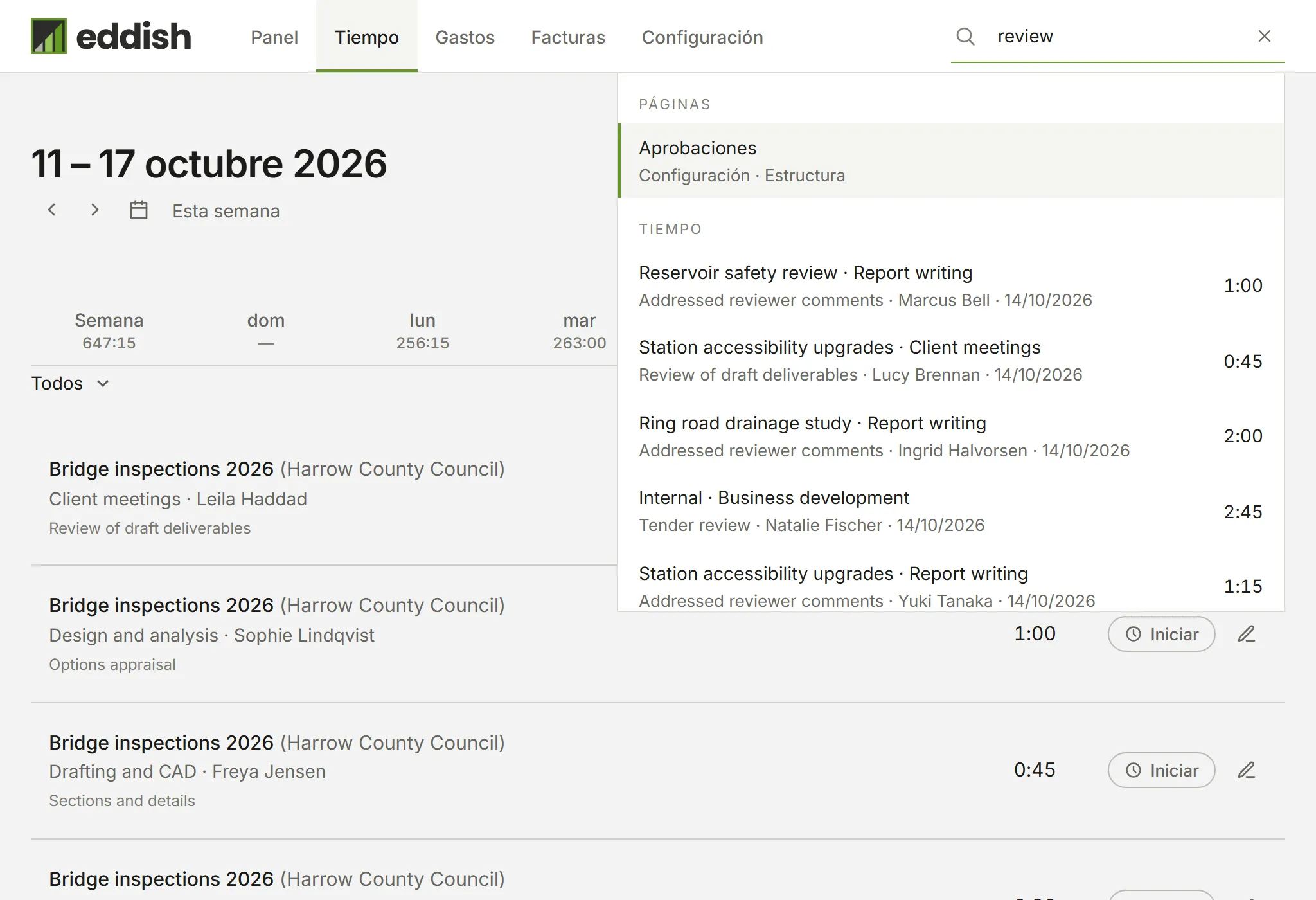1316x900 pixels.
Task: Click the search field containing 'review'
Action: pos(1118,36)
